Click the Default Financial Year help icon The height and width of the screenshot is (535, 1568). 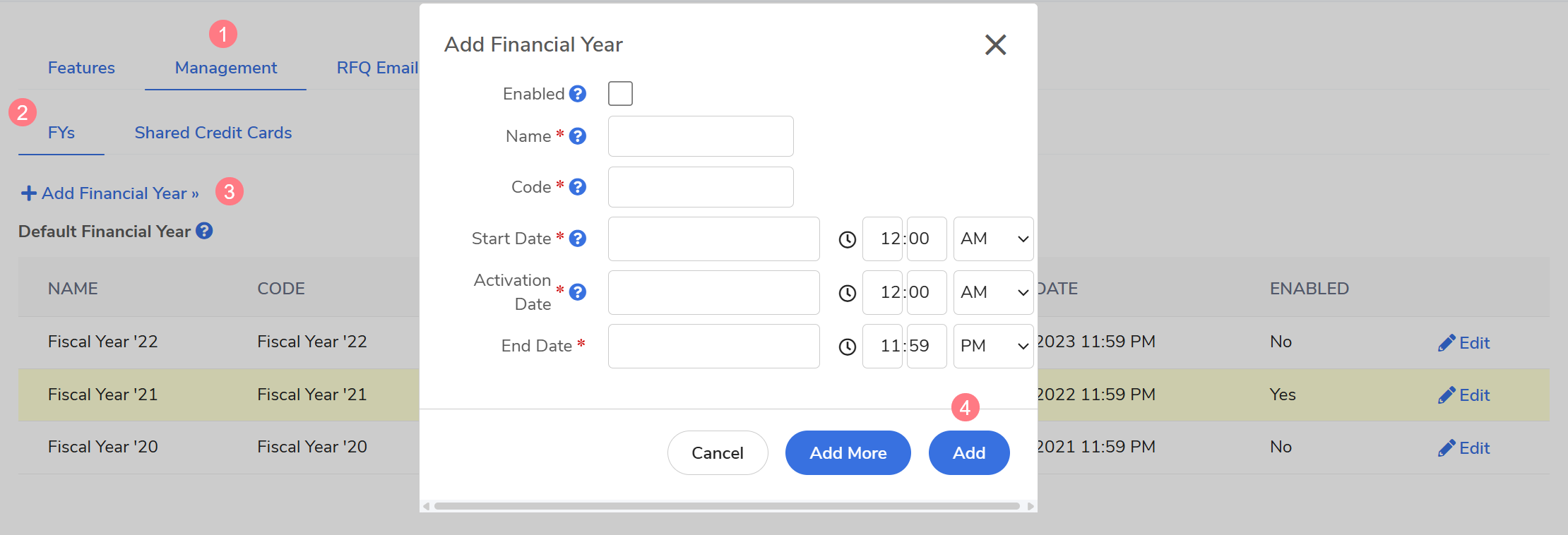pyautogui.click(x=204, y=231)
